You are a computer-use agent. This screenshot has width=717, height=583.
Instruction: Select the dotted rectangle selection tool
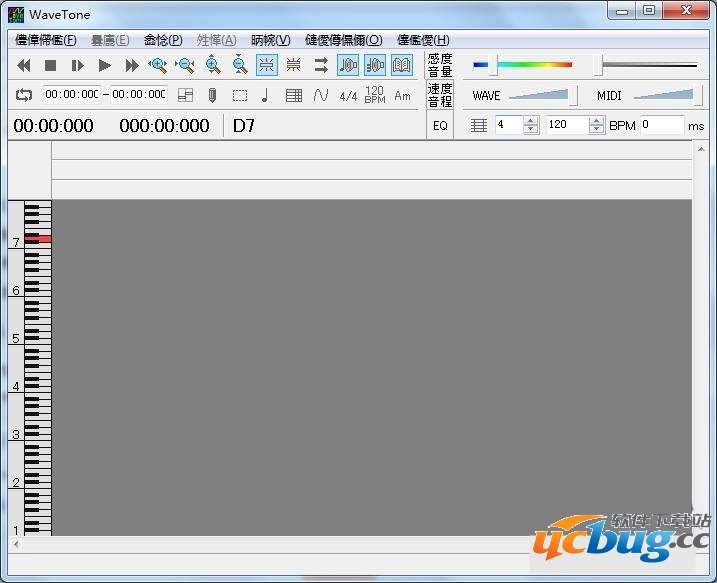[x=240, y=95]
